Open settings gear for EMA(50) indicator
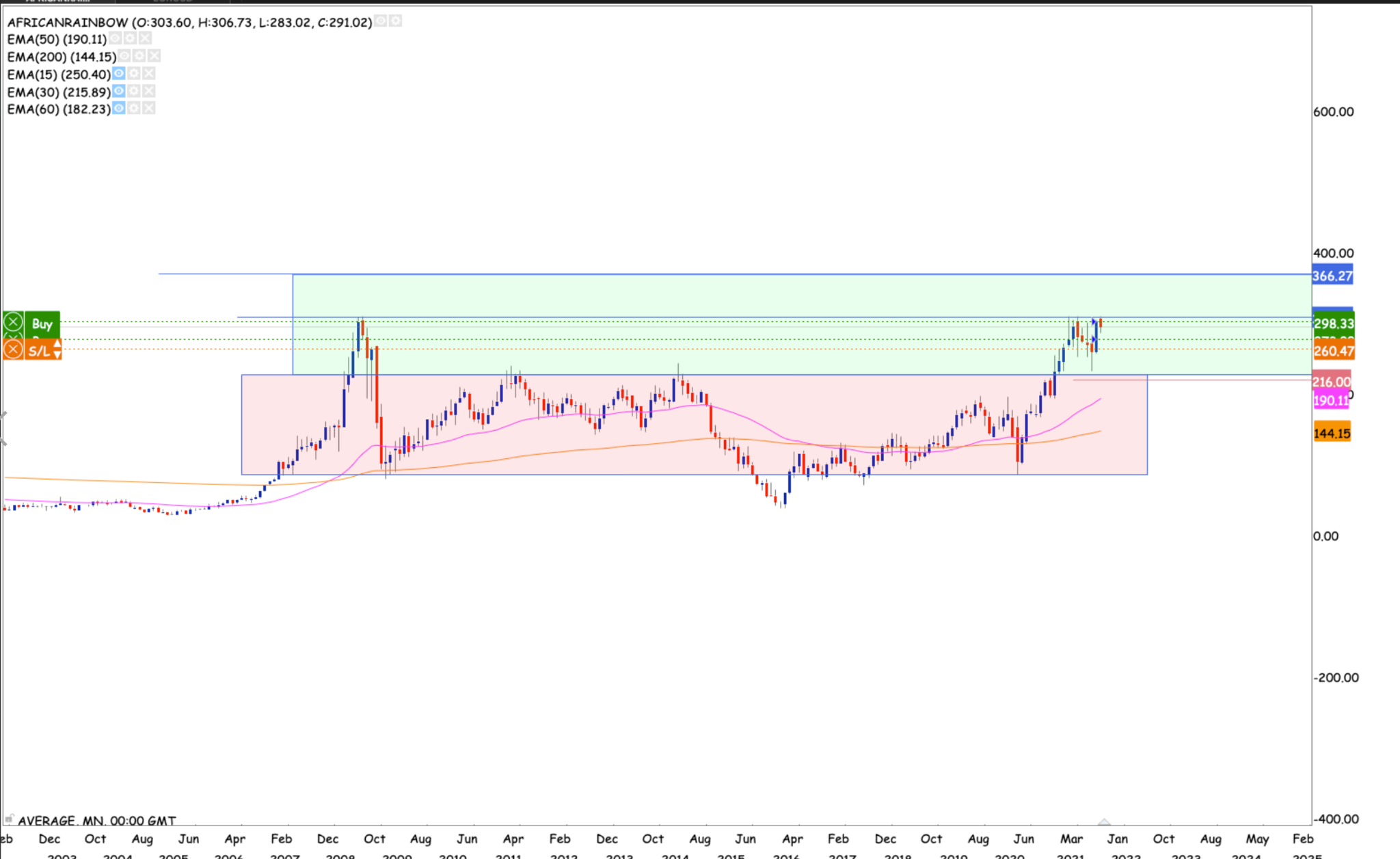The image size is (1400, 859). pyautogui.click(x=130, y=39)
